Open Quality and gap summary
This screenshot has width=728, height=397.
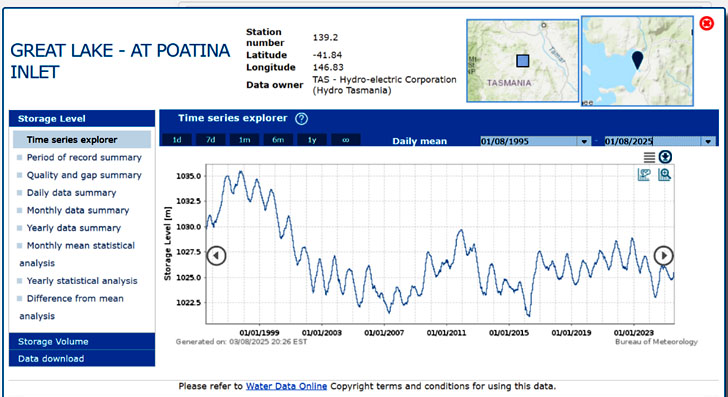(x=84, y=175)
